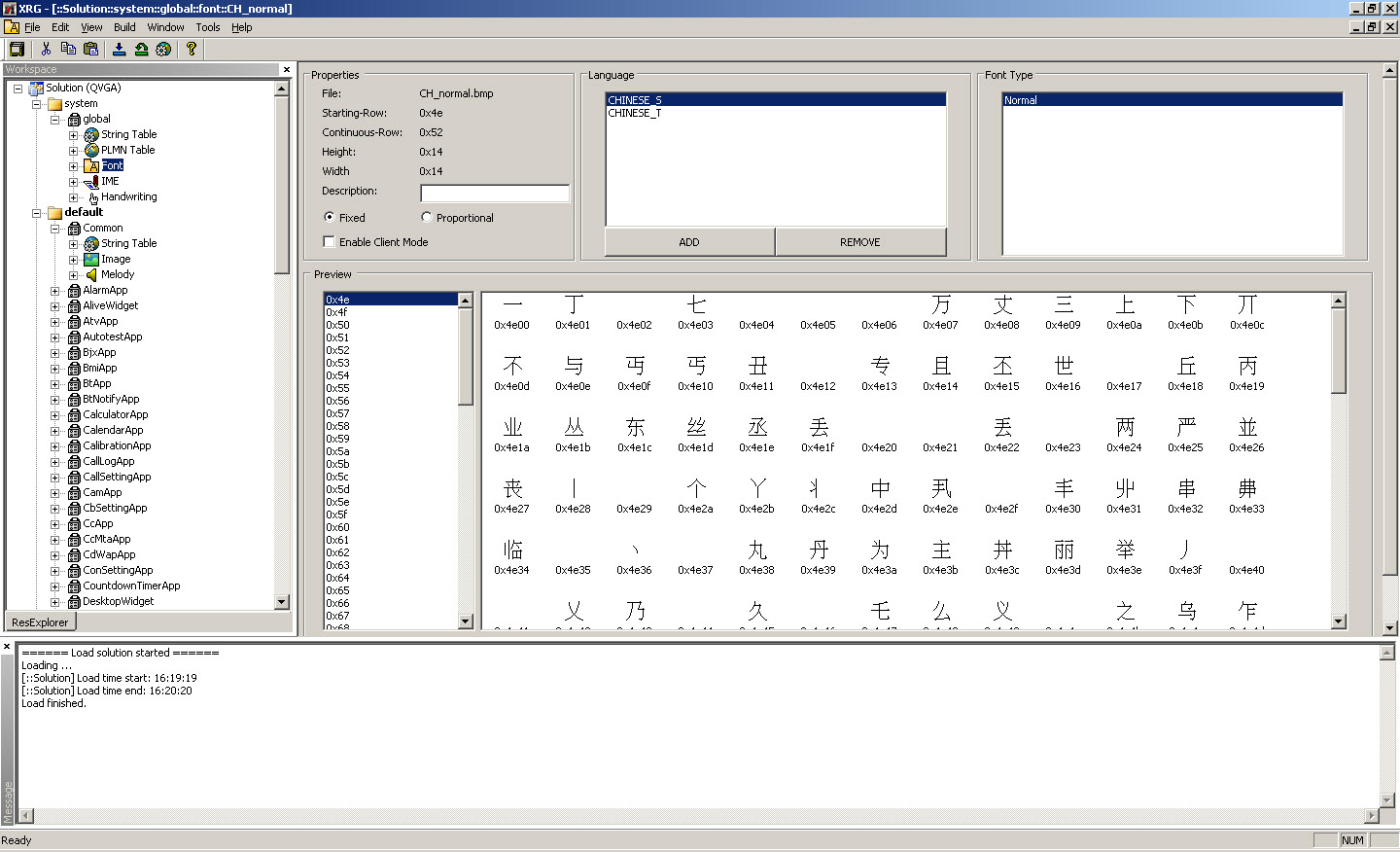This screenshot has width=1400, height=852.
Task: Select Normal in Font Type list
Action: point(1172,100)
